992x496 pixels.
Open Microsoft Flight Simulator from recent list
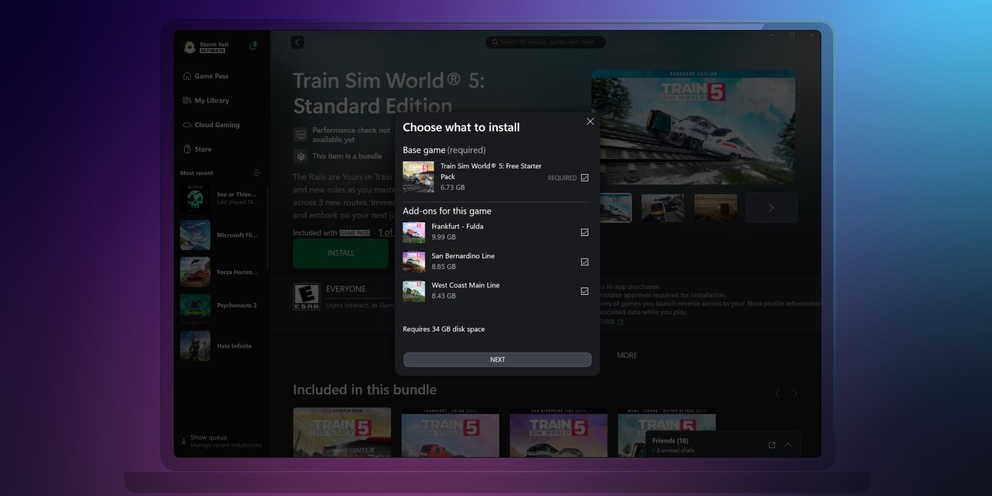coord(220,235)
